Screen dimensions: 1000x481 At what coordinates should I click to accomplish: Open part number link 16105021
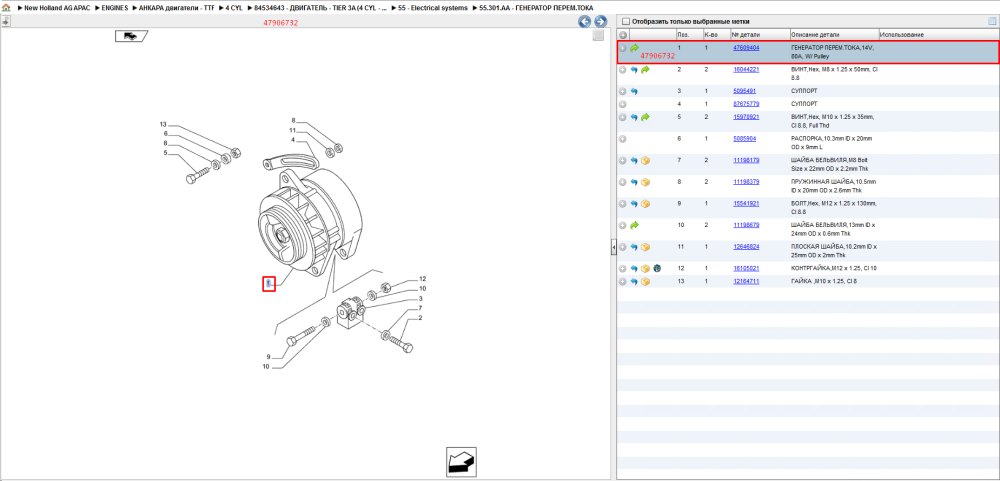point(746,268)
